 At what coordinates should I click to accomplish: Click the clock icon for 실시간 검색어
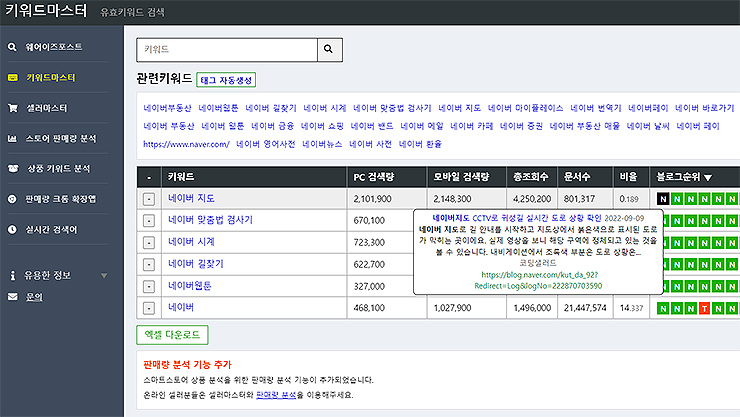coord(12,230)
